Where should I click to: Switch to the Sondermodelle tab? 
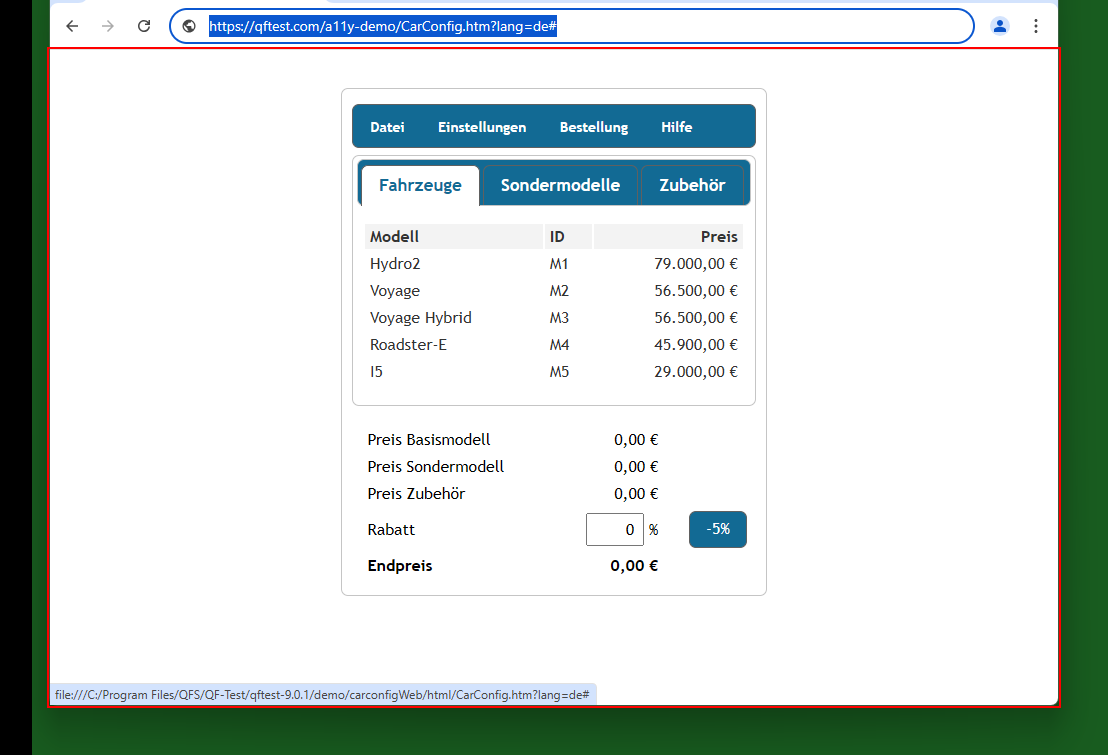point(560,185)
